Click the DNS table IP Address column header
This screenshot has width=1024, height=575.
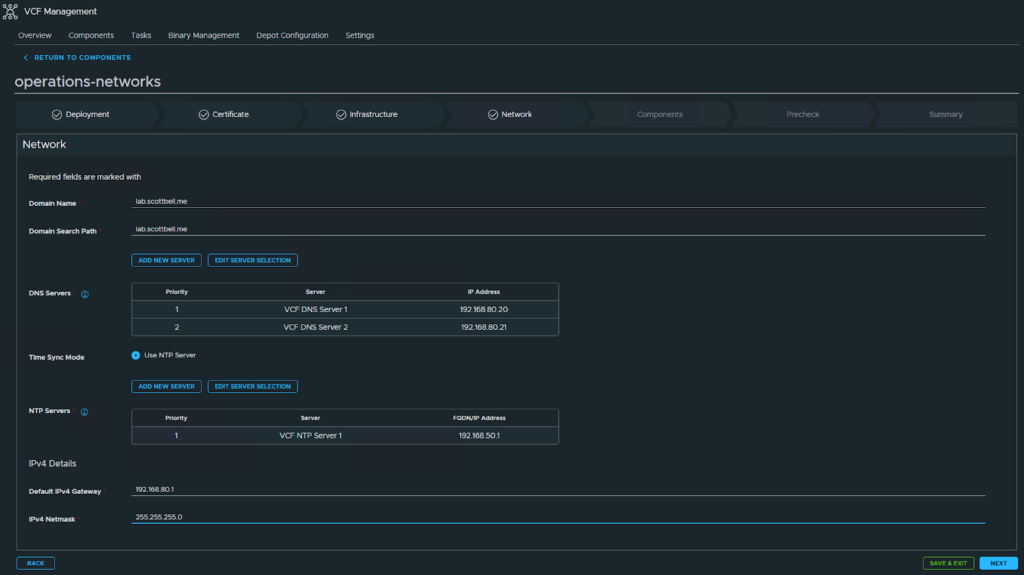pyautogui.click(x=484, y=292)
